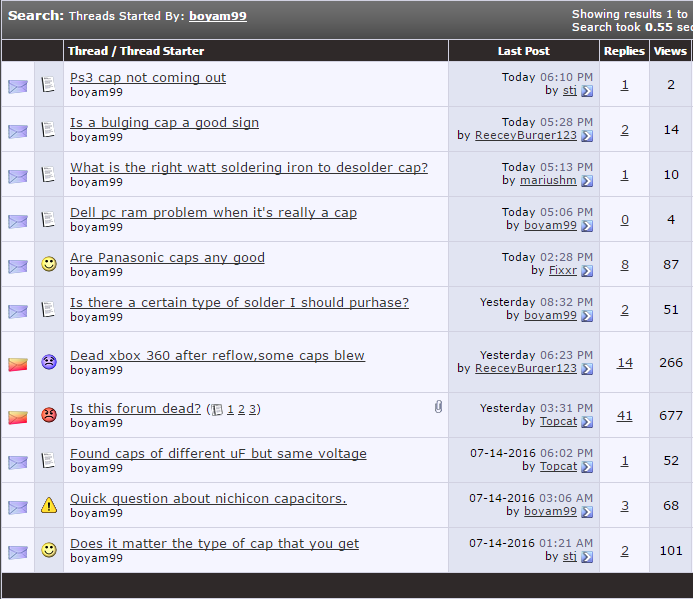Screen dimensions: 693x599
Task: Open sti profile on Ps3 cap row
Action: 570,91
